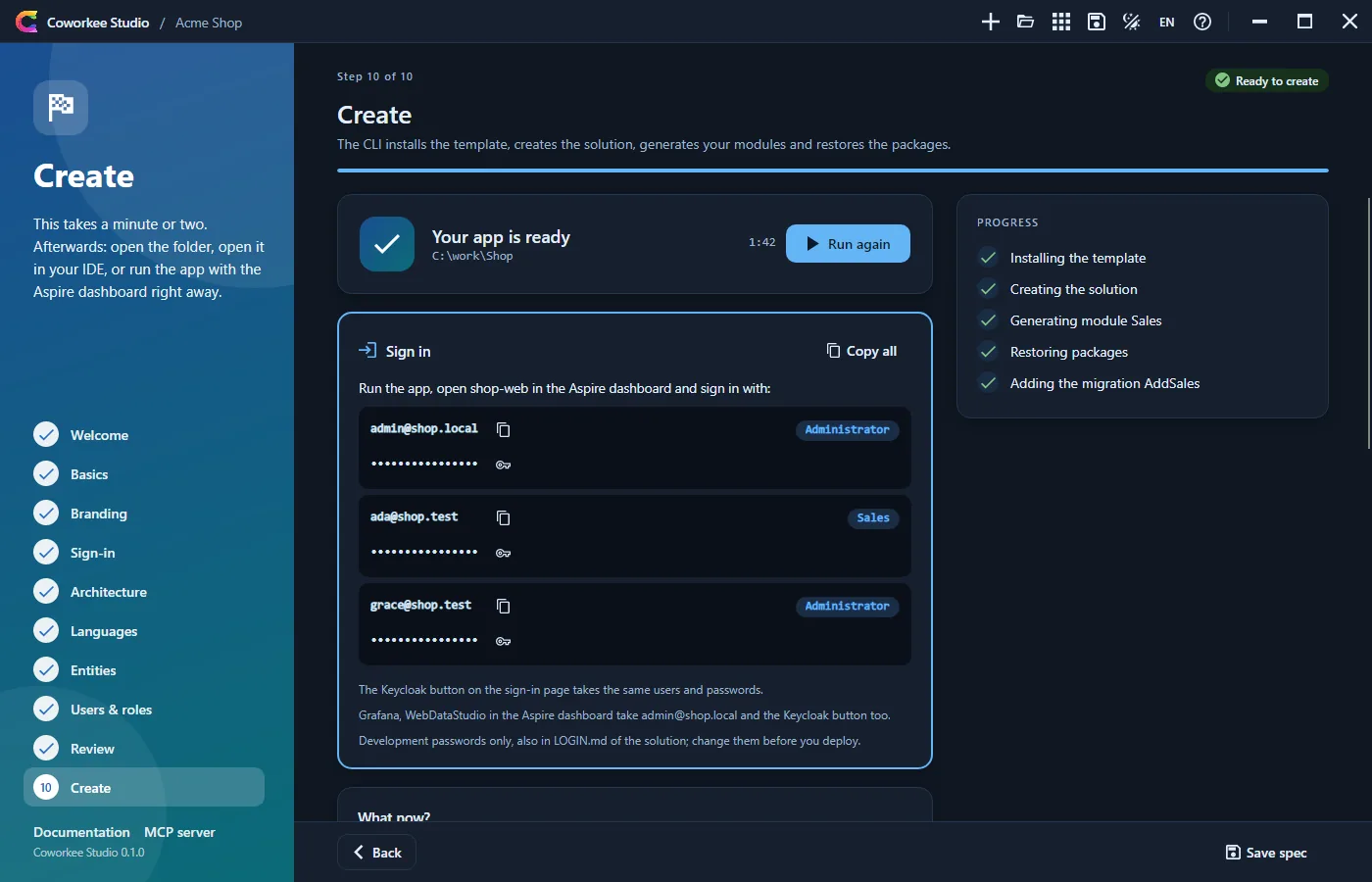This screenshot has height=882, width=1372.
Task: Click the checkmark next to Creating the solution
Action: pos(988,289)
